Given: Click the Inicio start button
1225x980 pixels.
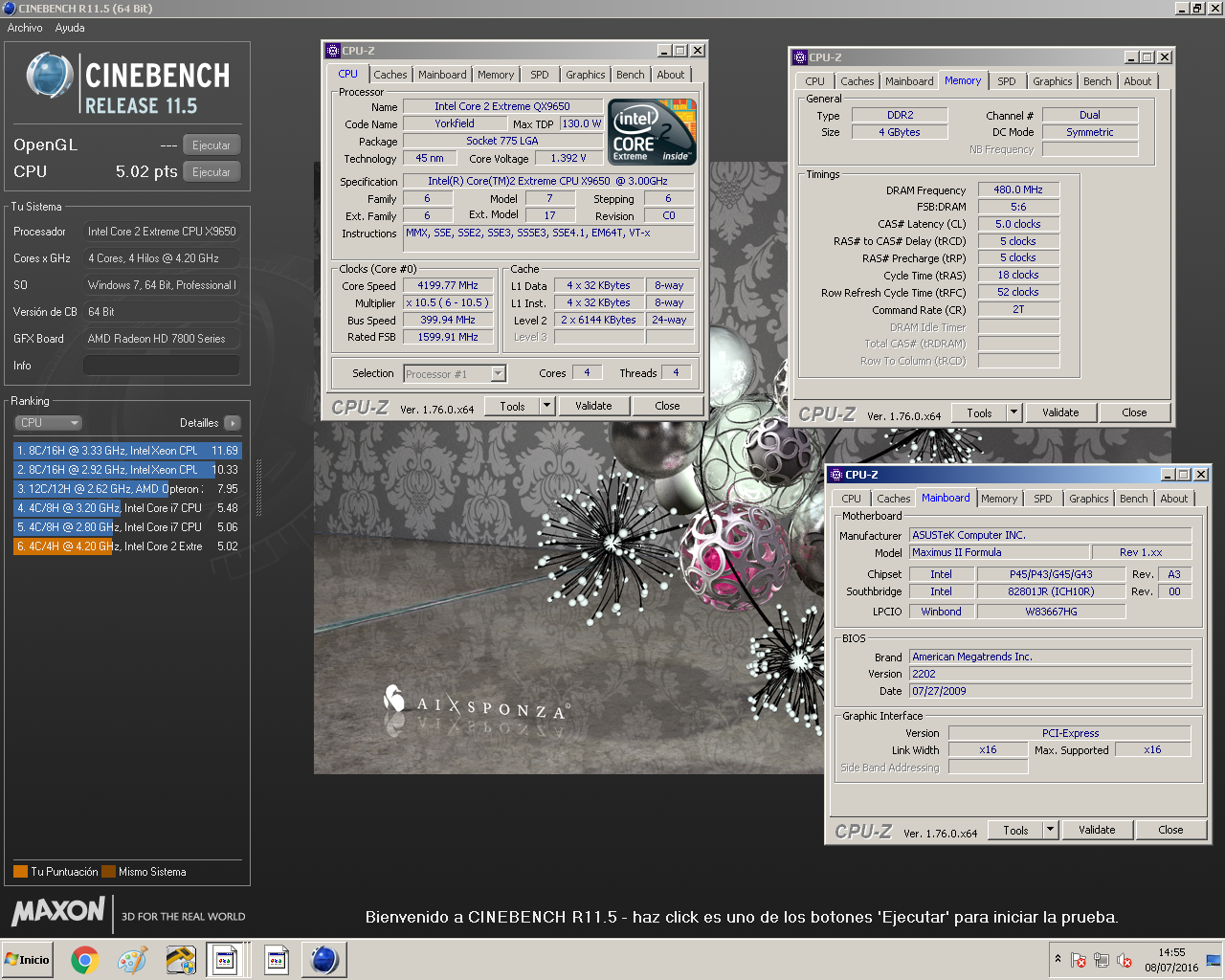Looking at the screenshot, I should point(27,960).
